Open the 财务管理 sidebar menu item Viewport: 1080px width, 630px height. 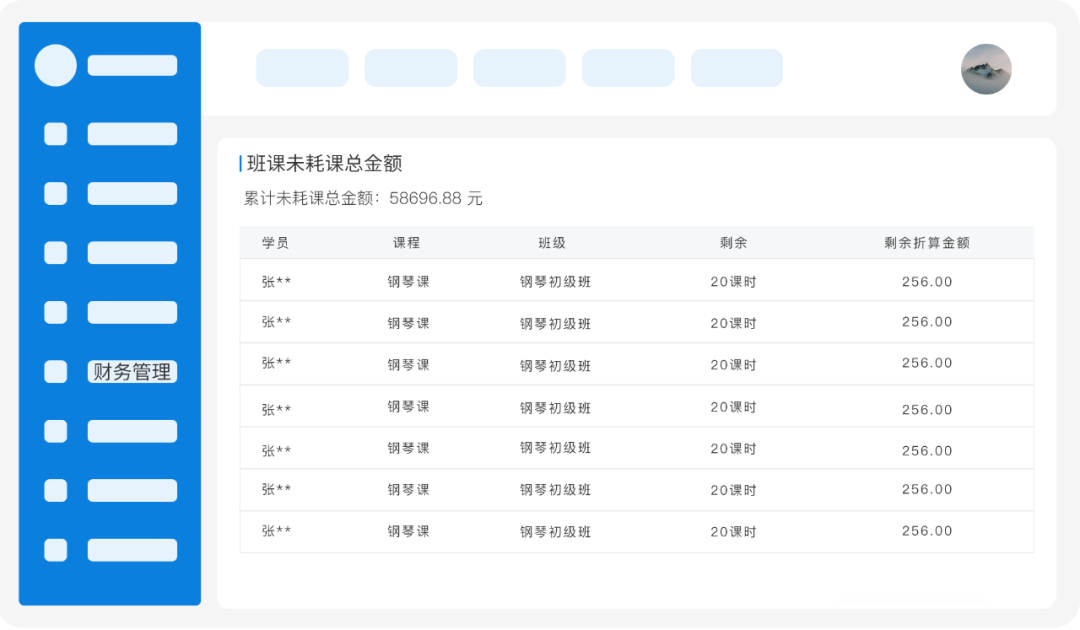(132, 372)
